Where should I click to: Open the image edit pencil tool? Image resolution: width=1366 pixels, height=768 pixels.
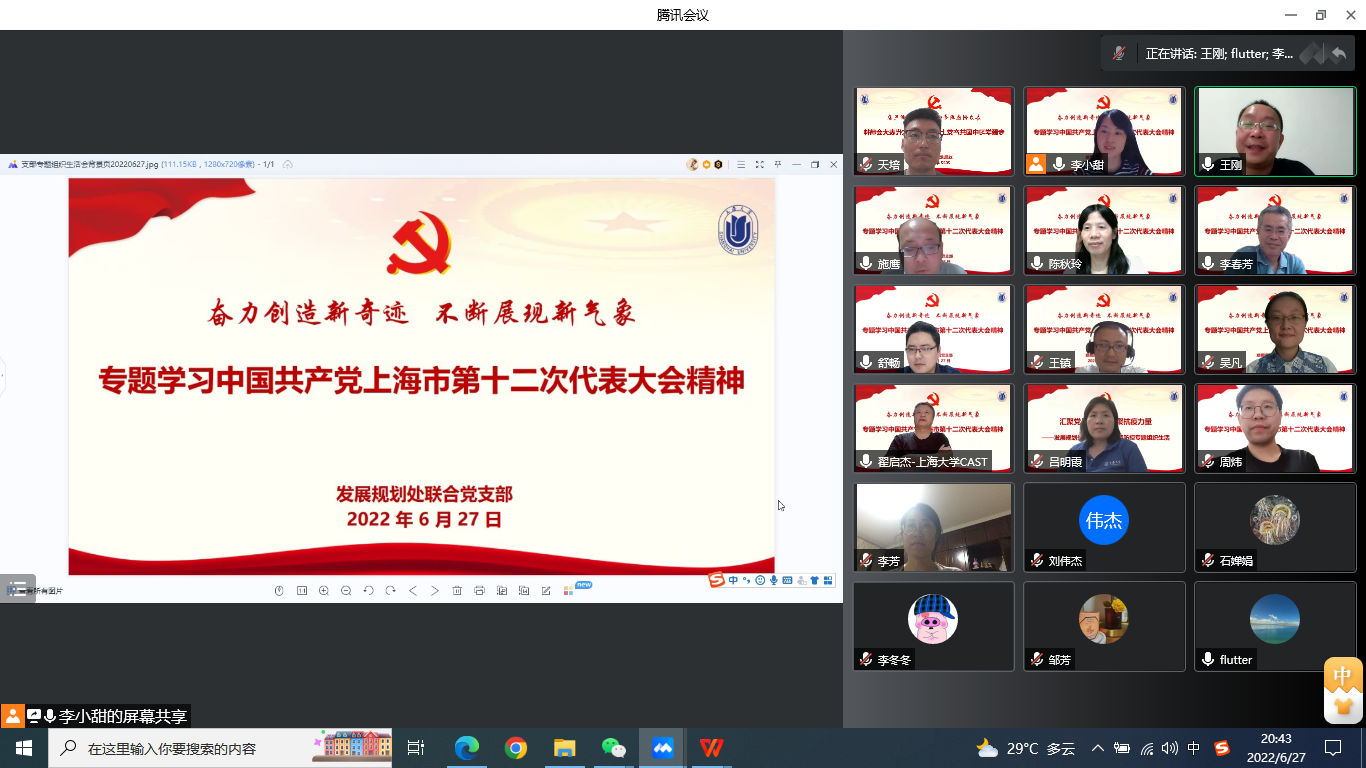(546, 590)
